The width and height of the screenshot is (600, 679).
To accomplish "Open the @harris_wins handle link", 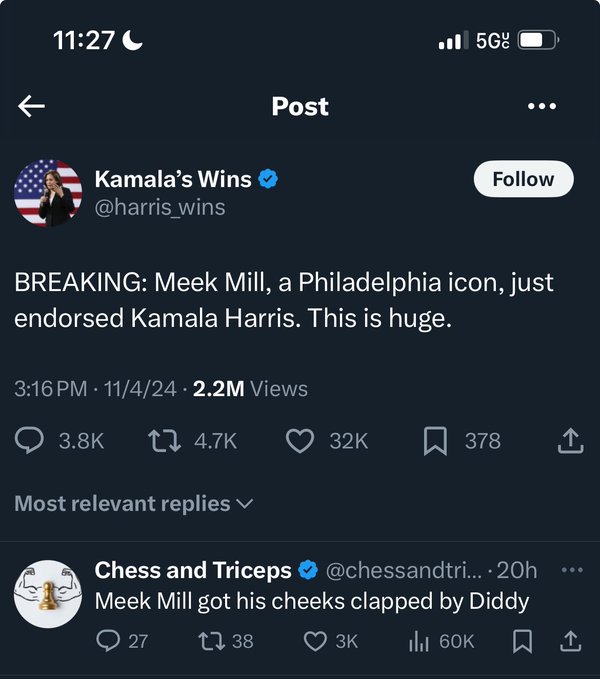I will [x=160, y=207].
